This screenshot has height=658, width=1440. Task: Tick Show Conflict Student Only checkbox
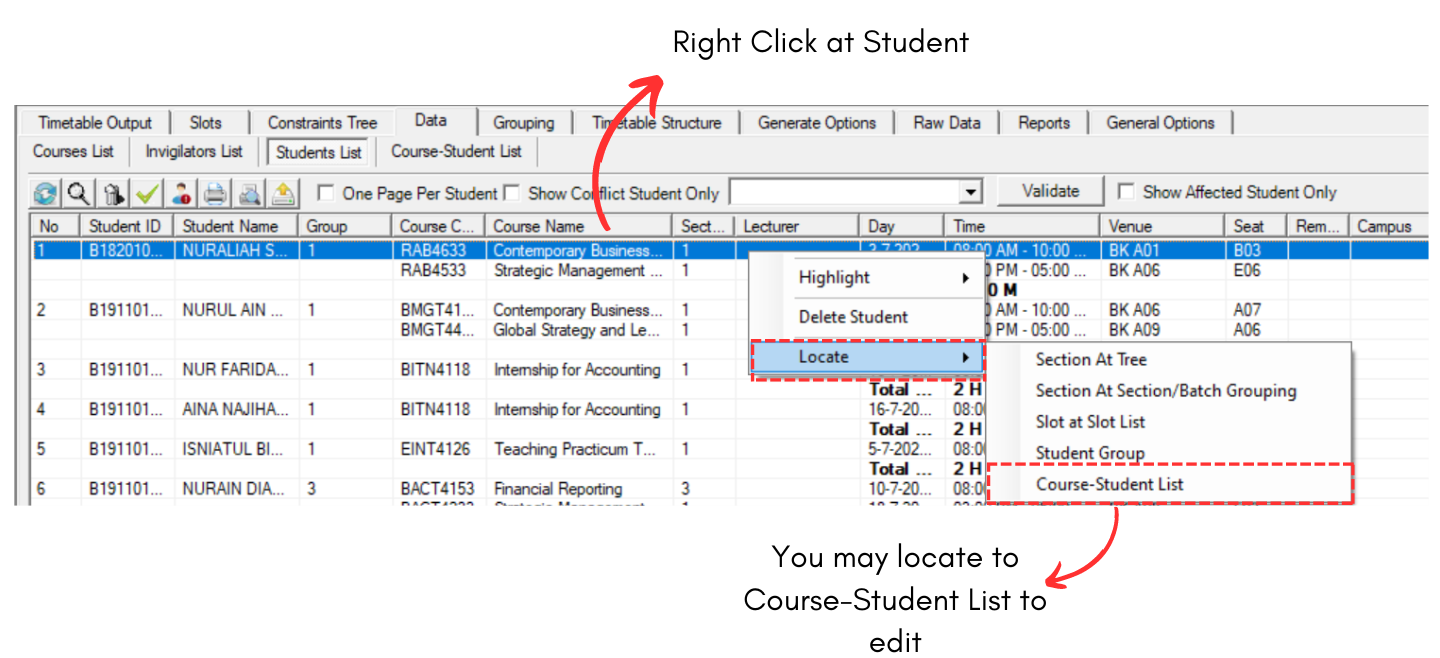click(511, 193)
